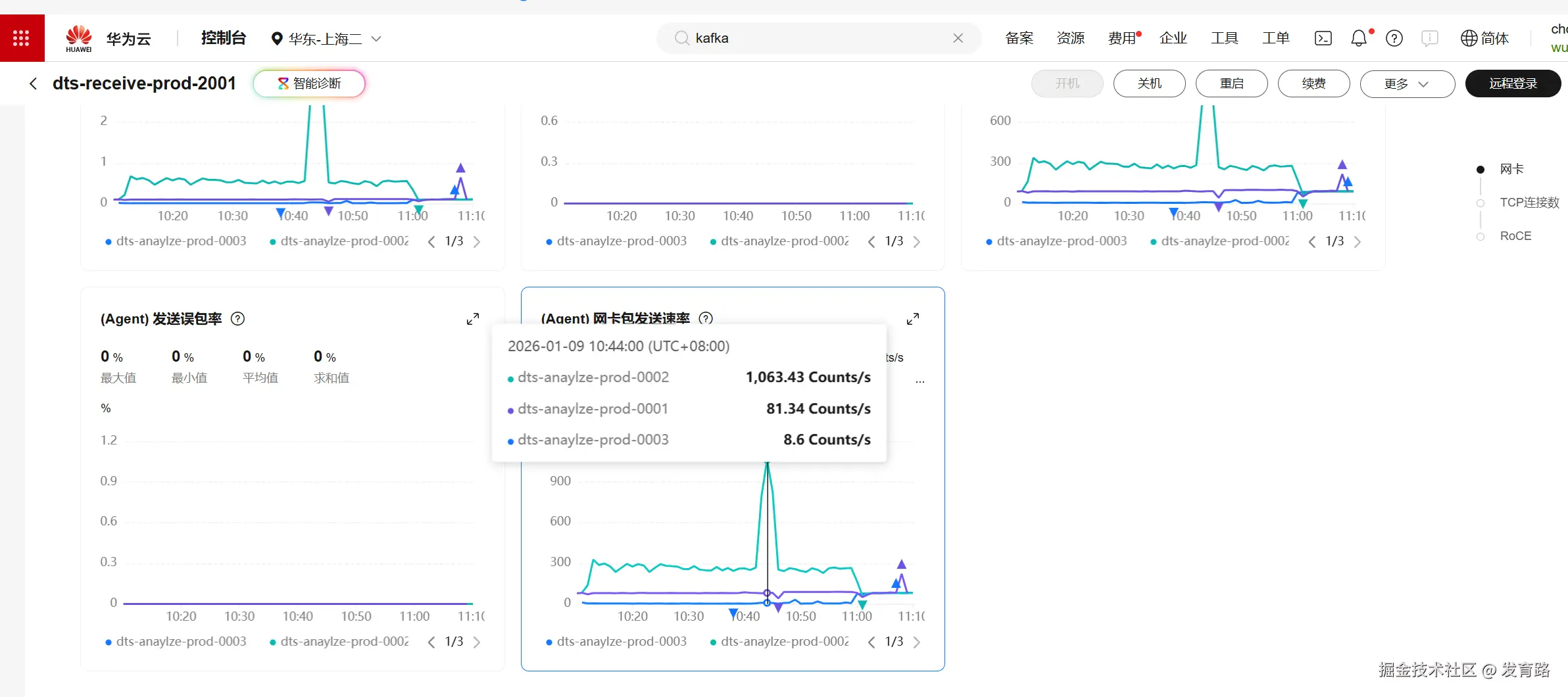
Task: Toggle dts-anaylze-prod-0002 series in 0.6-axis chart
Action: (779, 241)
